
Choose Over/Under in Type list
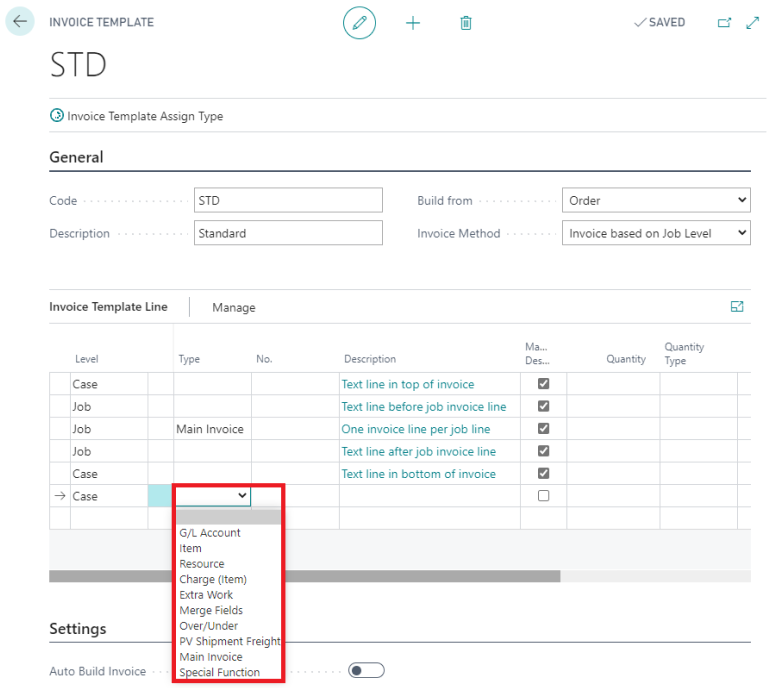[x=228, y=626]
